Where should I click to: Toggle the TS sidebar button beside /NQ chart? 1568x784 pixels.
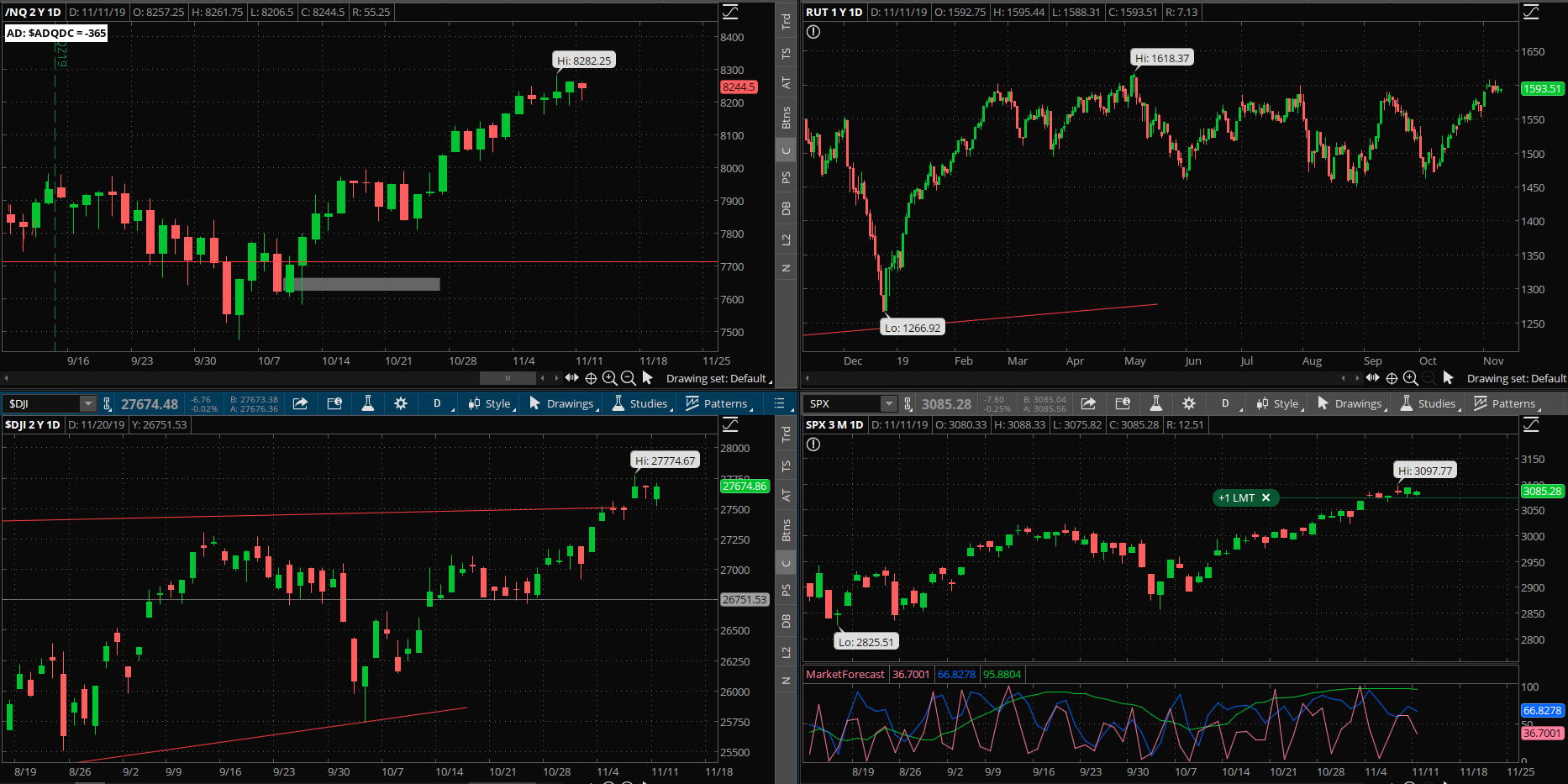786,54
